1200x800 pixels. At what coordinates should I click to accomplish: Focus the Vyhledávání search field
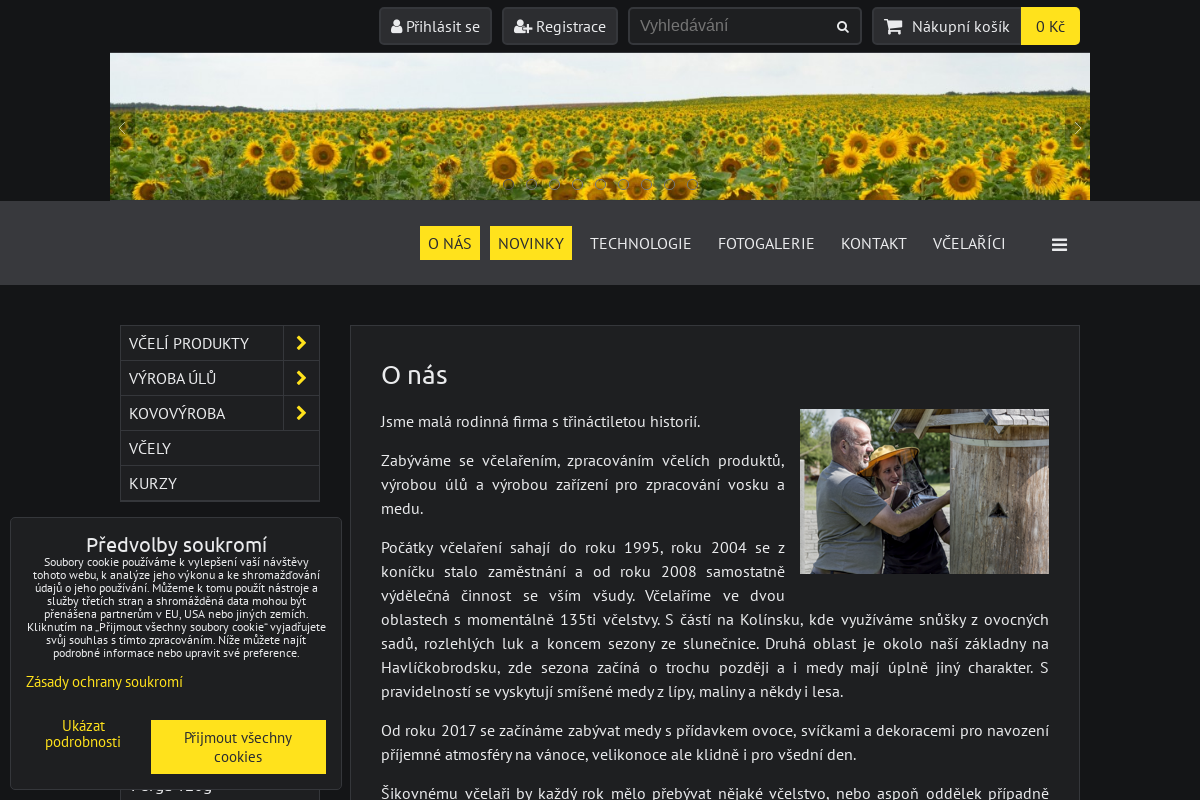tap(730, 26)
